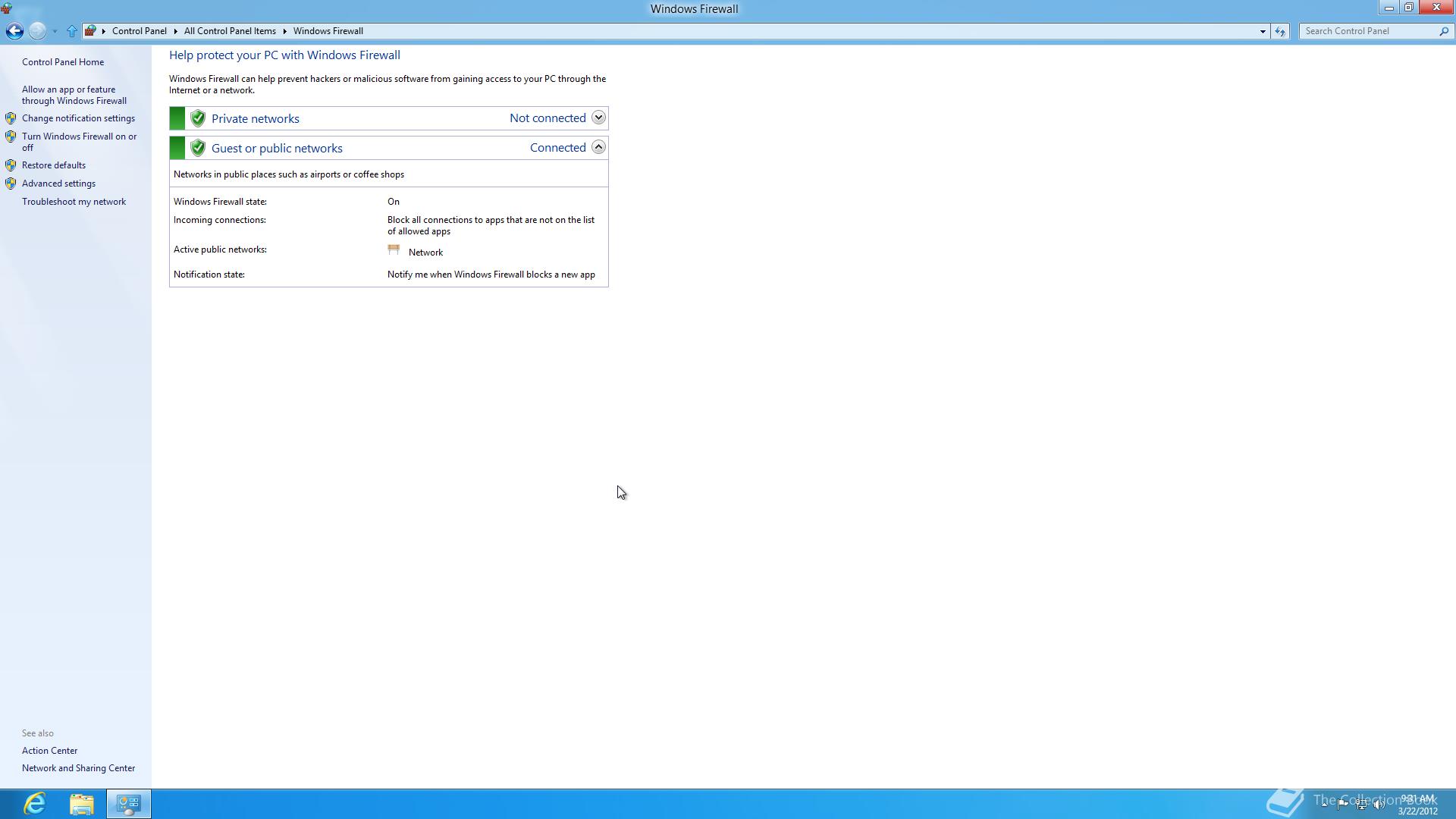This screenshot has width=1456, height=819.
Task: Click the Refresh button in address bar
Action: point(1280,31)
